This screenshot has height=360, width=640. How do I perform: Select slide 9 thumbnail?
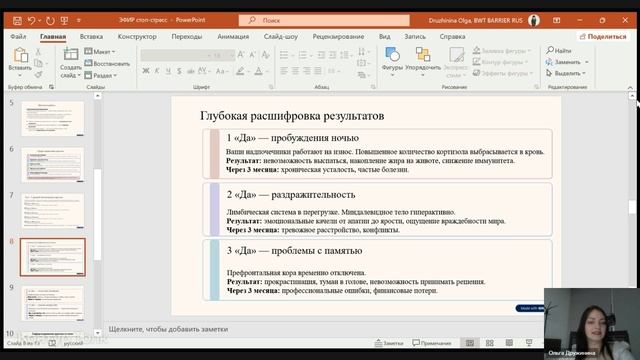click(x=53, y=303)
